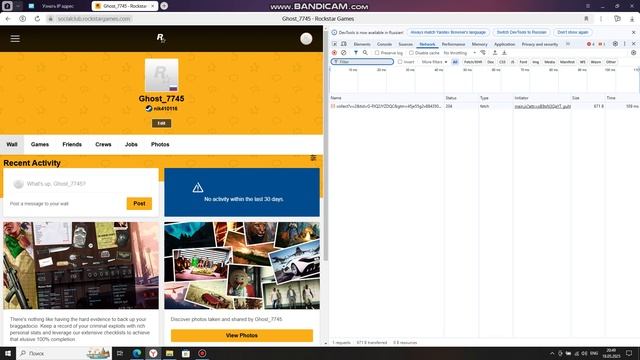Open the Jobs tab
The width and height of the screenshot is (640, 360).
[131, 144]
